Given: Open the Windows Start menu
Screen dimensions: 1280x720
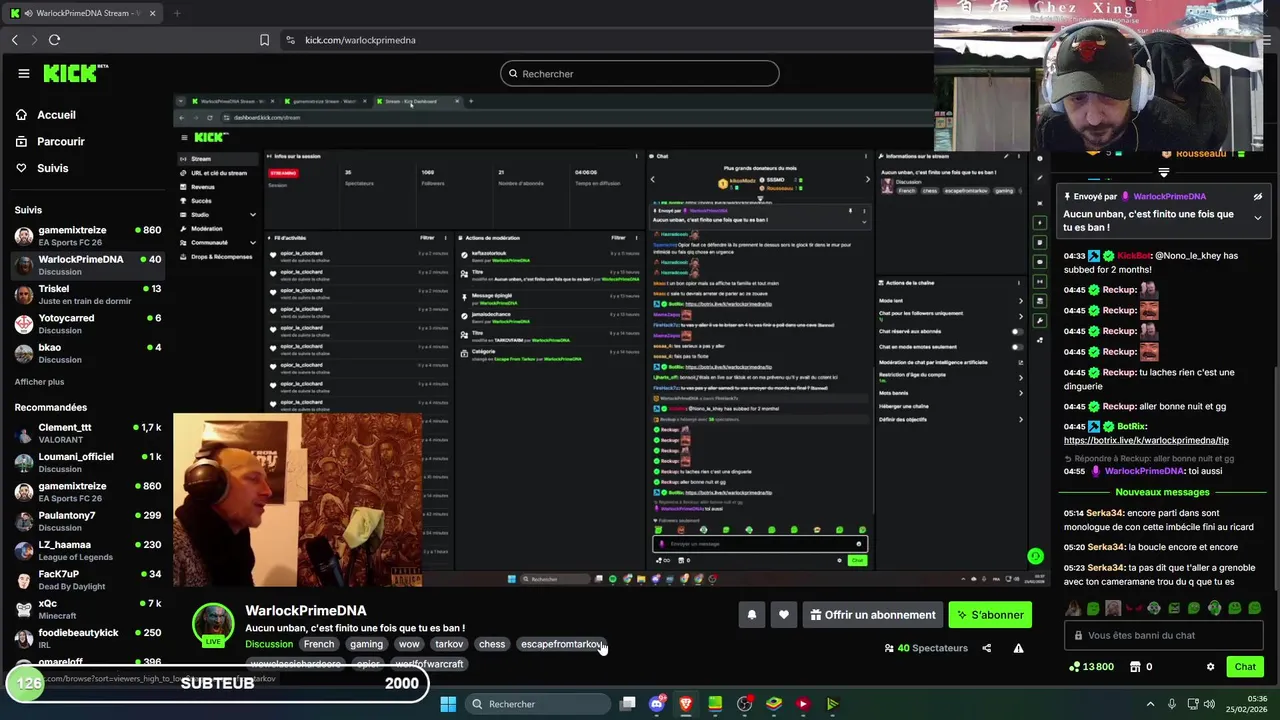Looking at the screenshot, I should 448,704.
